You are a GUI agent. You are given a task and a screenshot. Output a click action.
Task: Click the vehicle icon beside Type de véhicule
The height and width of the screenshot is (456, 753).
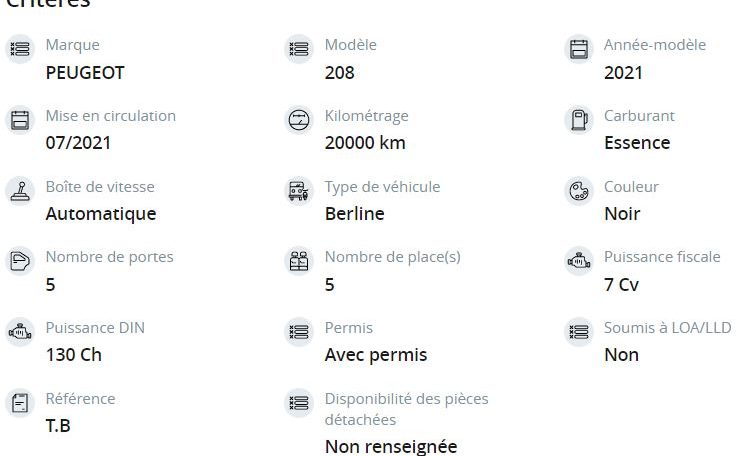pos(299,191)
